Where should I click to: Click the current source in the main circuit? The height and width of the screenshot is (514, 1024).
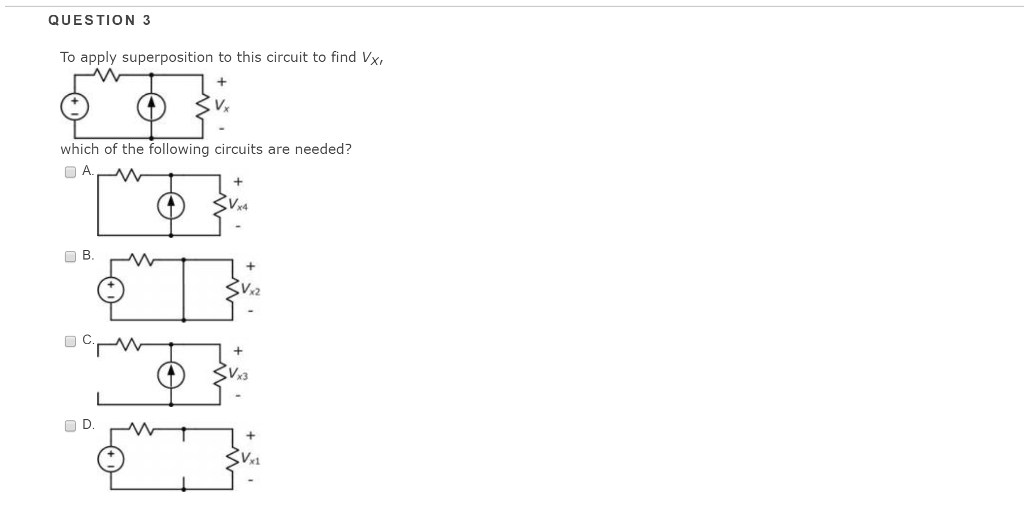pyautogui.click(x=152, y=107)
